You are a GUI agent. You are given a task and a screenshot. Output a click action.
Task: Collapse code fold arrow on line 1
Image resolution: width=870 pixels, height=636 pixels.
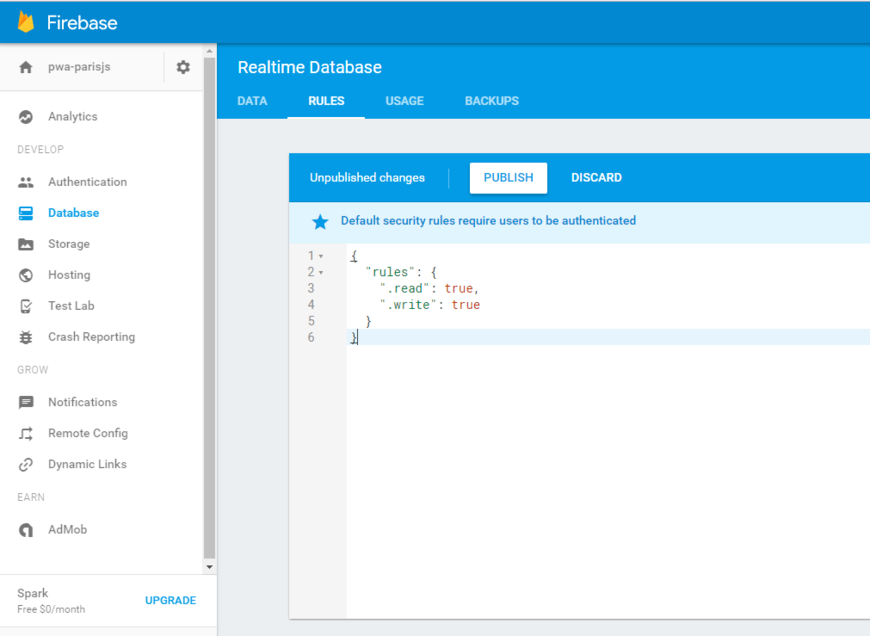click(321, 256)
